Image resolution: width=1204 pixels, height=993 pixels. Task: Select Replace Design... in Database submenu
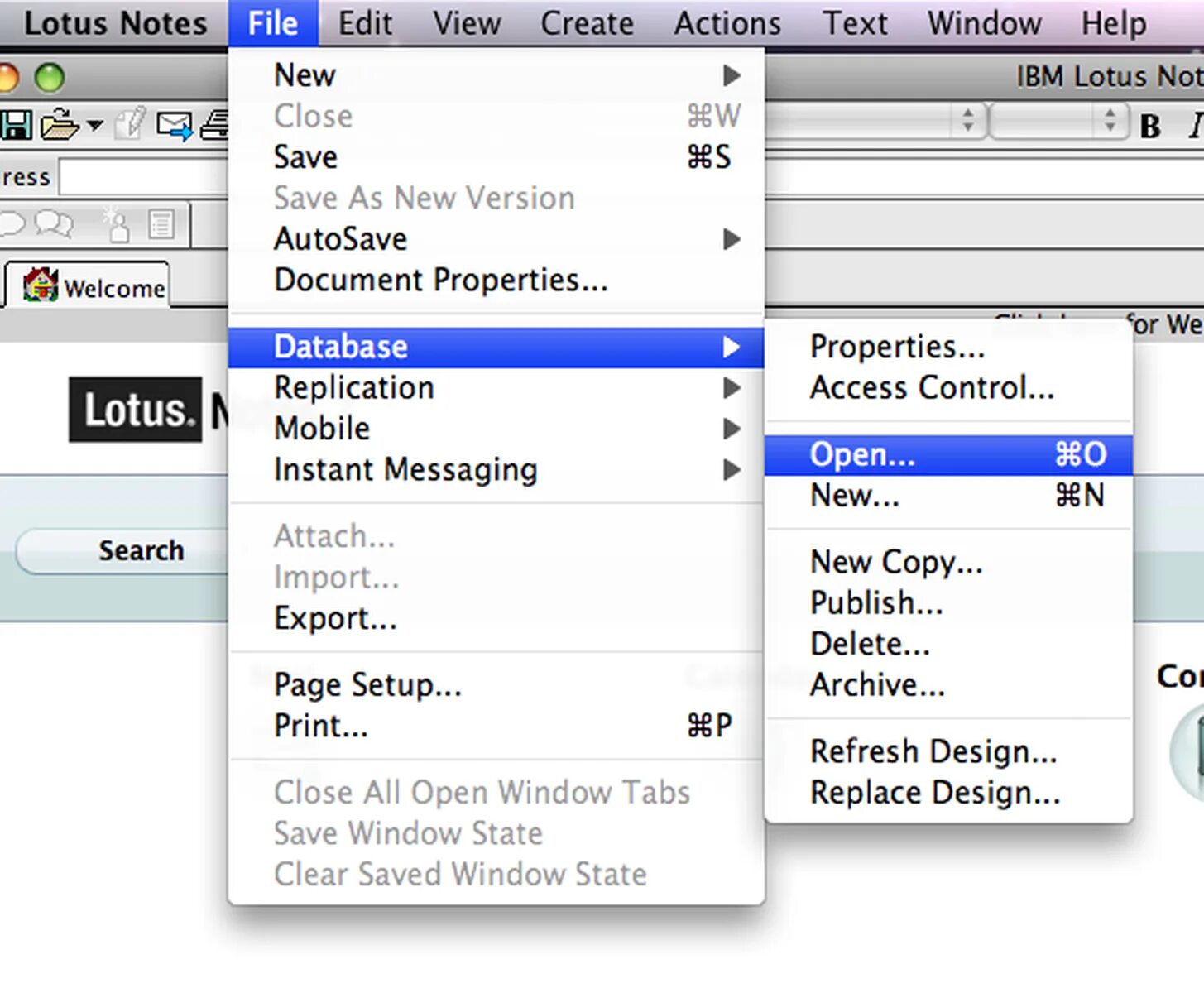[948, 794]
